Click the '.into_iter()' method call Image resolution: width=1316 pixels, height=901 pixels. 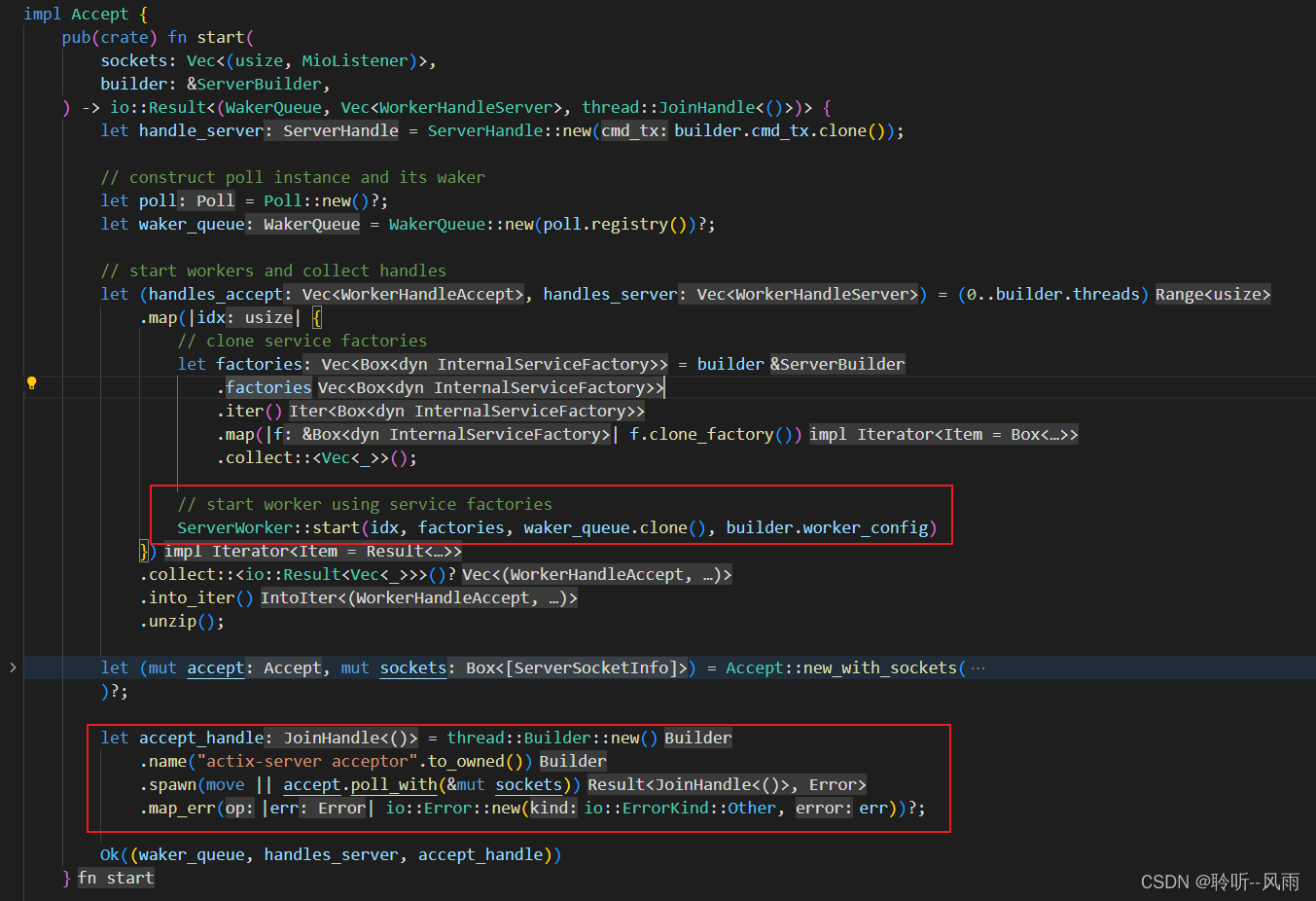(196, 597)
